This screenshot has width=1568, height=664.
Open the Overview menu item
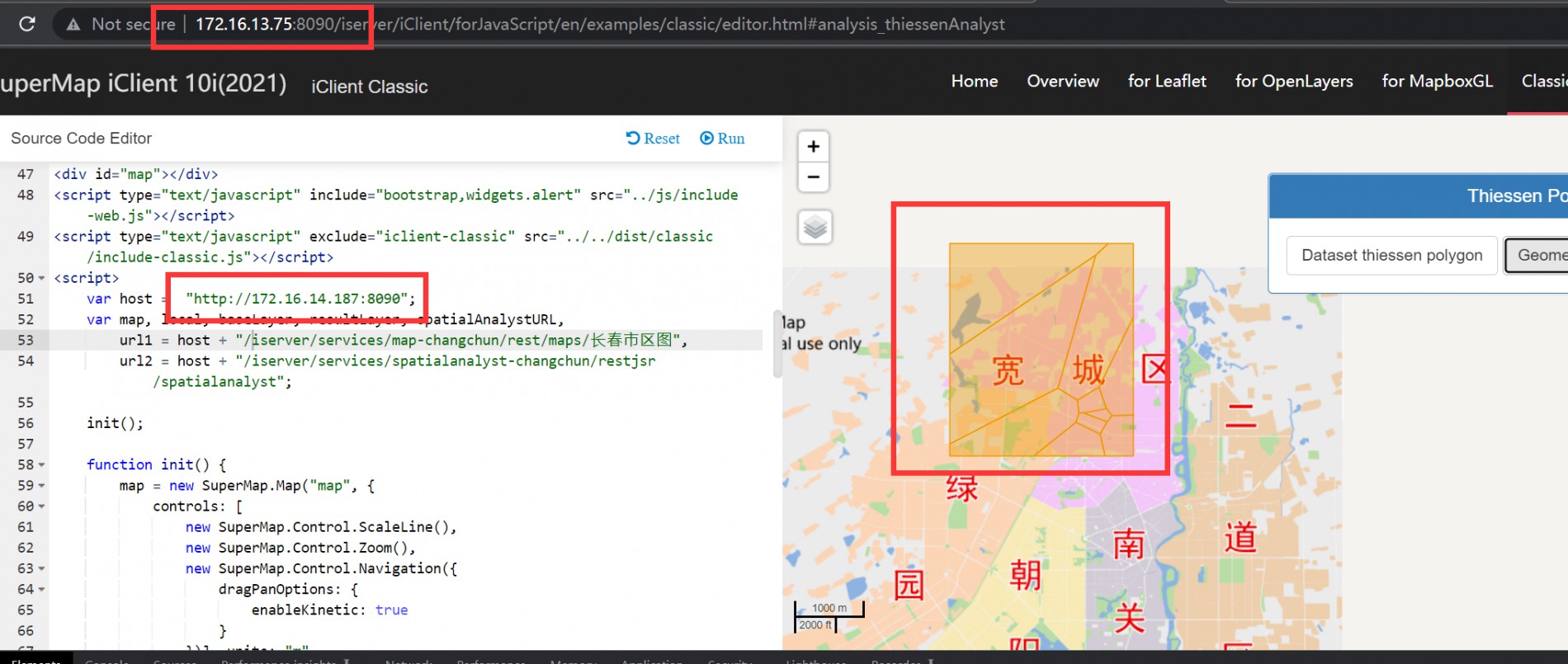coord(1063,81)
